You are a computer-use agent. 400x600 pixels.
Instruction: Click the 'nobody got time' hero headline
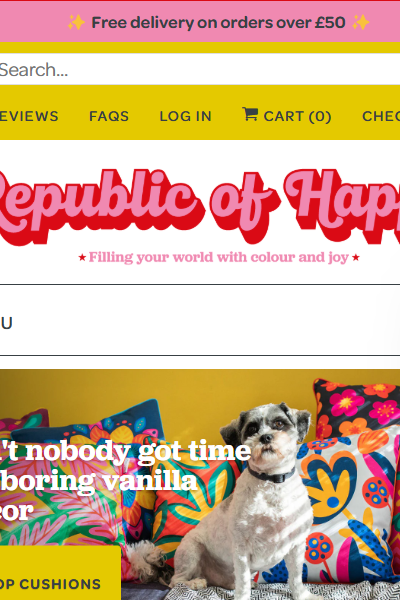click(126, 481)
